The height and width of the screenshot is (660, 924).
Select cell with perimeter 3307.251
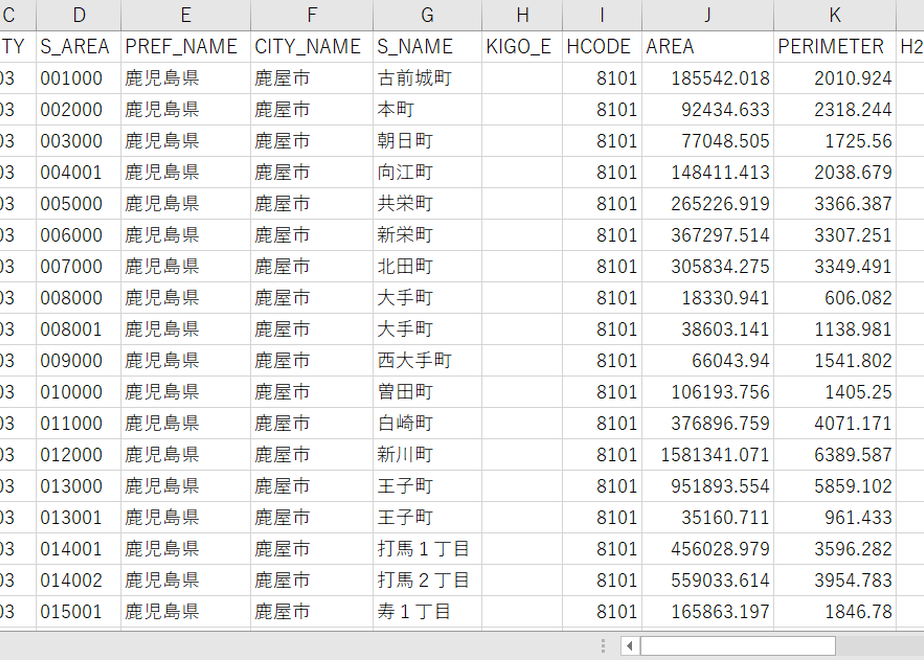point(835,235)
